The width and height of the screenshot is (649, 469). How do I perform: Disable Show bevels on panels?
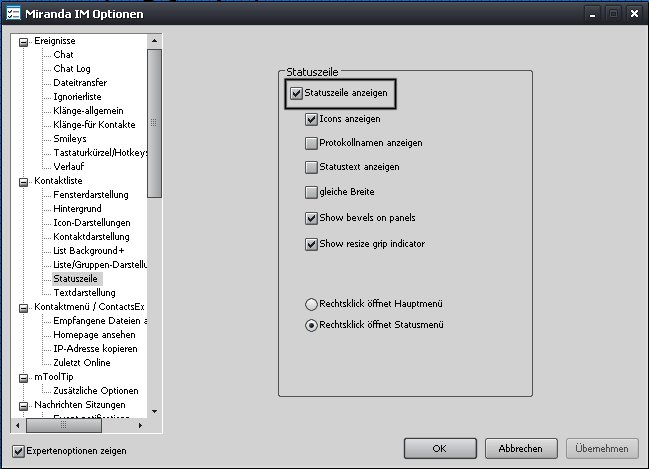[x=311, y=218]
